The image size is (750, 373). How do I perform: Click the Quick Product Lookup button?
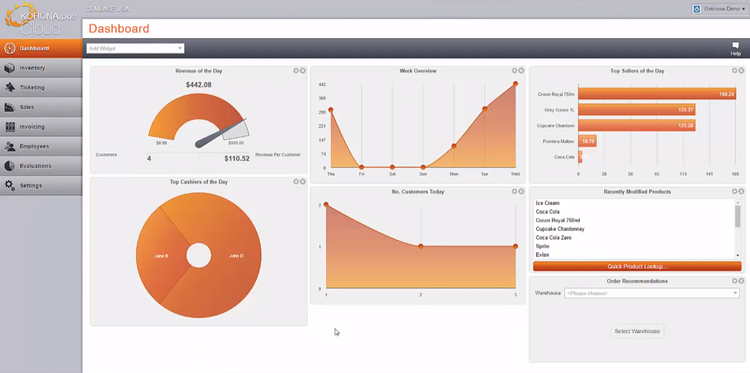[637, 266]
